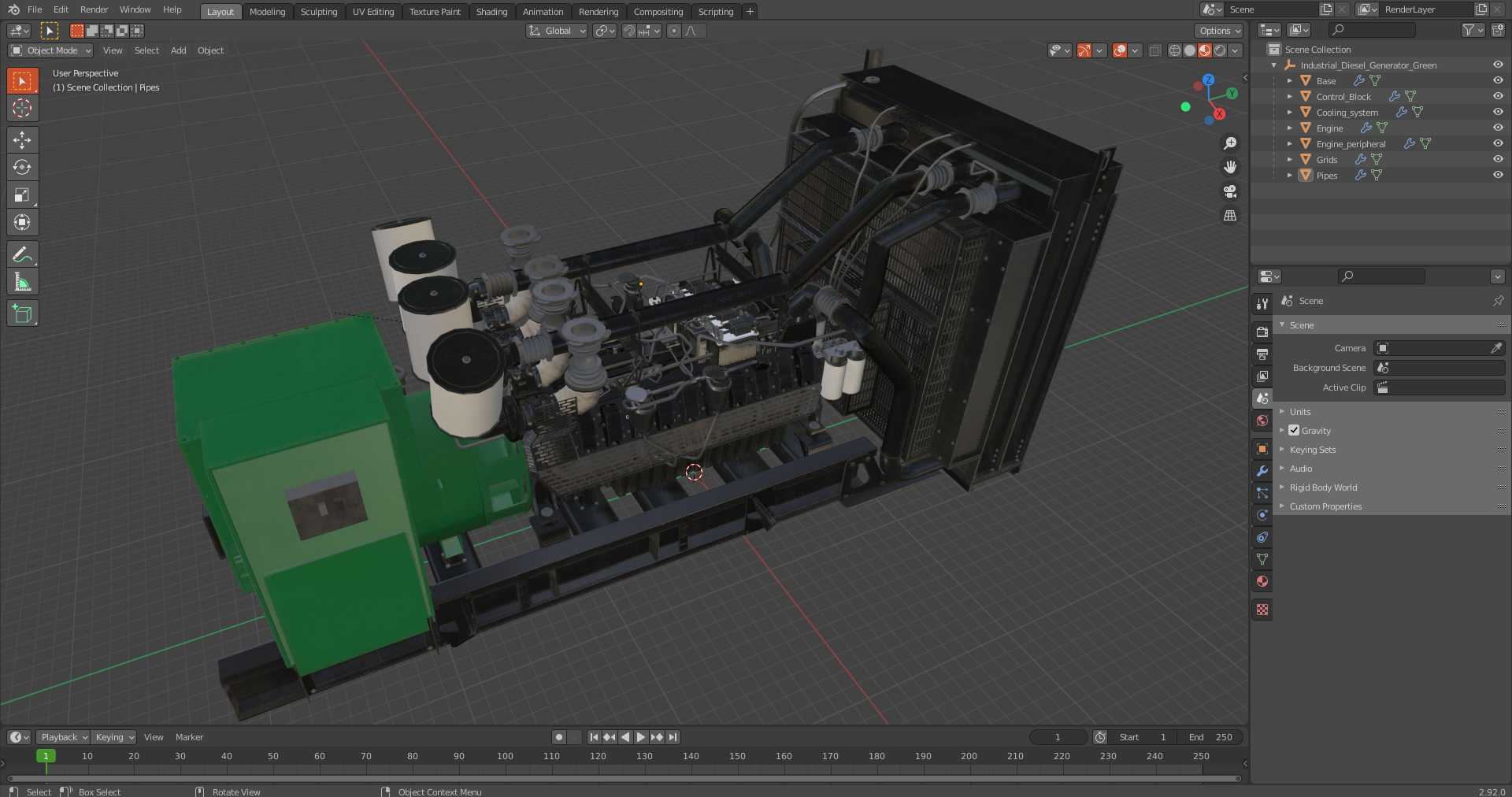Open the Material properties tab
This screenshot has height=797, width=1512.
[1262, 581]
